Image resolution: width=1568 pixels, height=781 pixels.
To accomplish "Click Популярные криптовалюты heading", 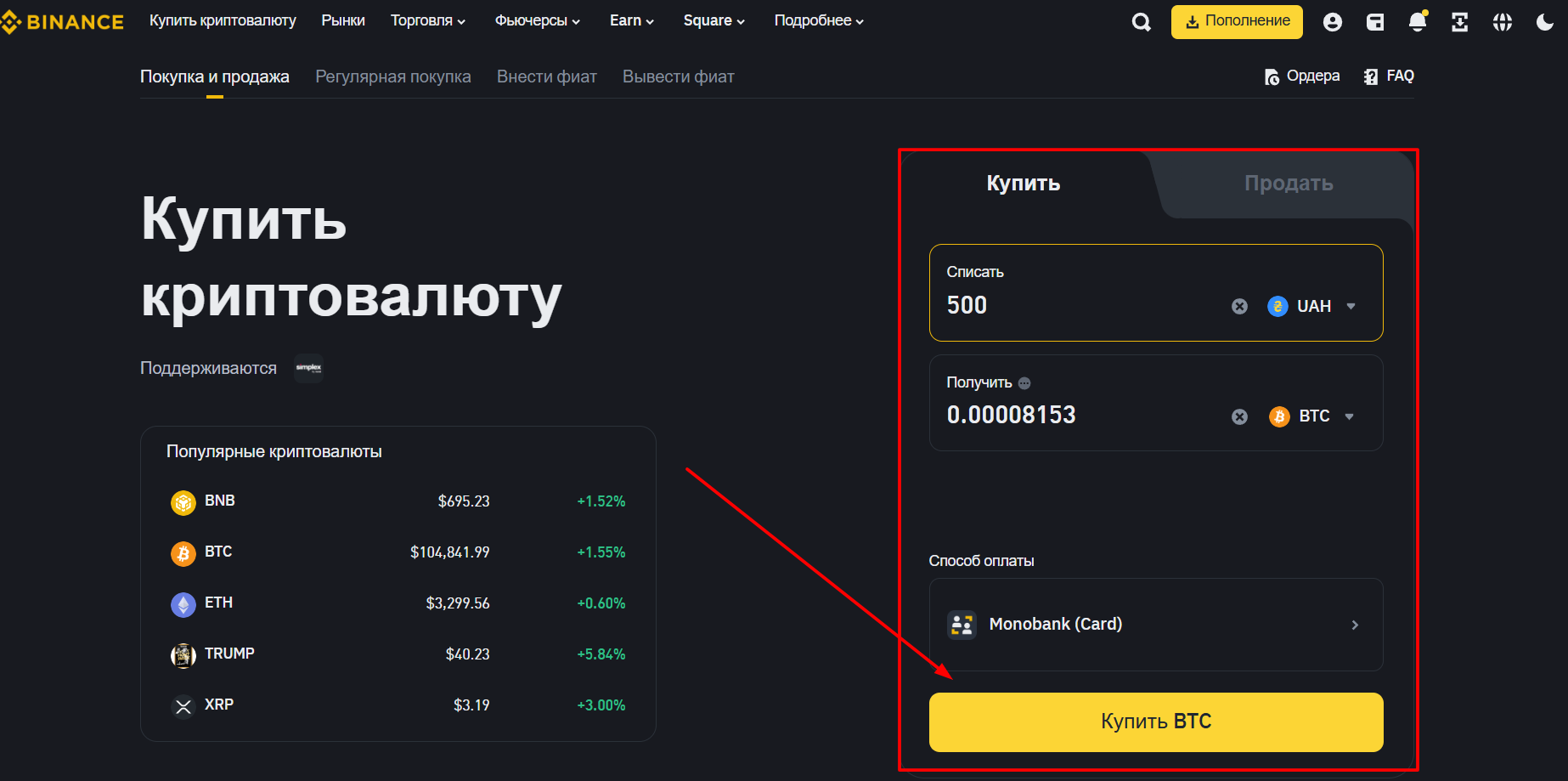I will coord(274,452).
